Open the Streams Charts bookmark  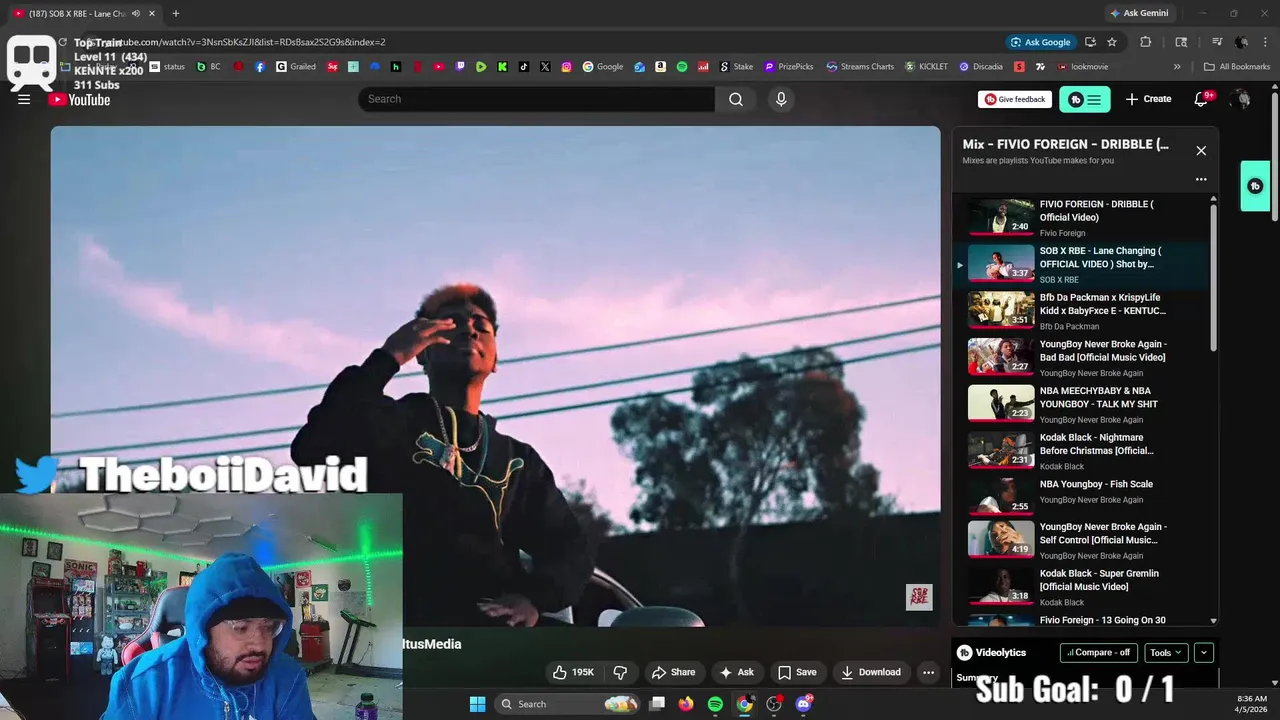860,67
